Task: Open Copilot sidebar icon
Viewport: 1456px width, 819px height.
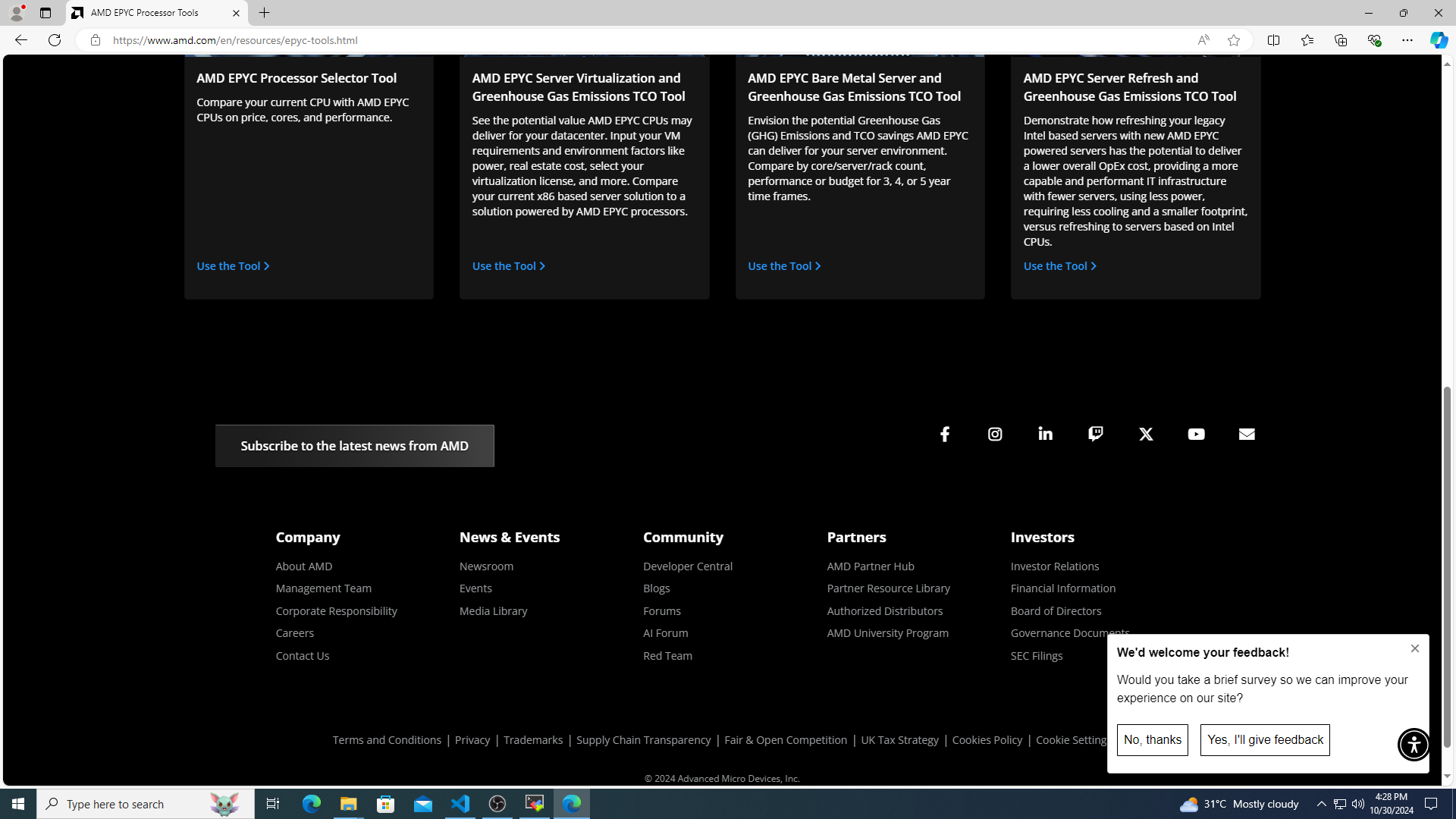Action: coord(1439,40)
